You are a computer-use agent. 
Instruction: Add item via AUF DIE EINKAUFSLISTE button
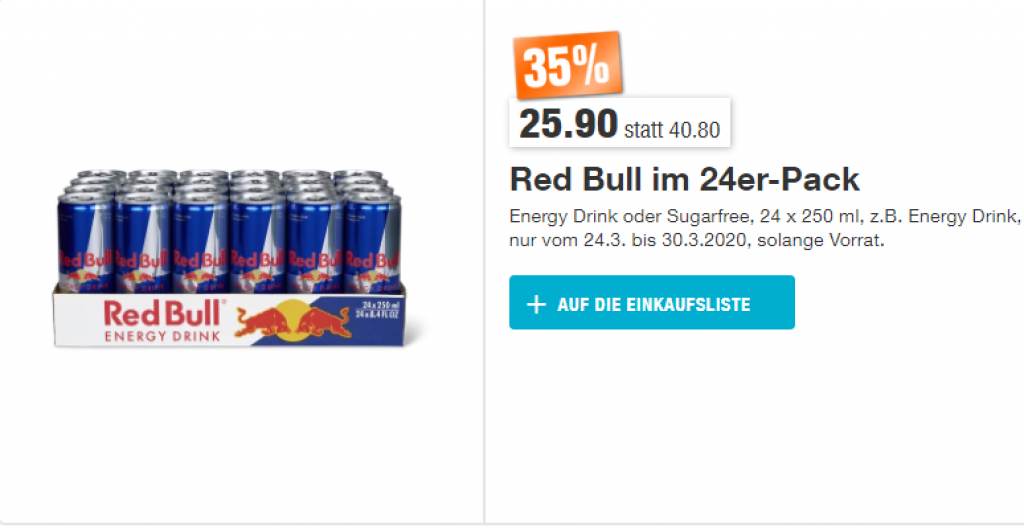coord(652,303)
